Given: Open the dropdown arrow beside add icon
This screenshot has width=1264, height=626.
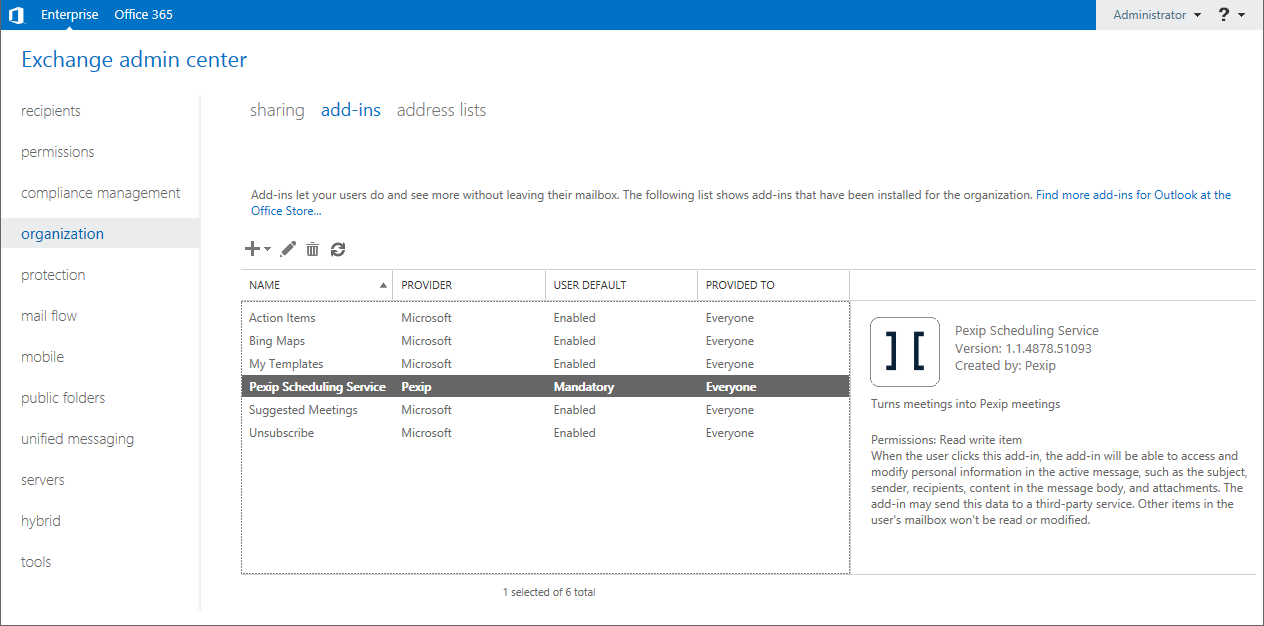Looking at the screenshot, I should pos(268,250).
